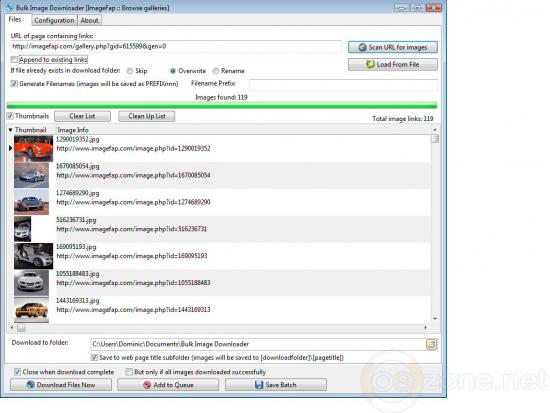Select the Rename radio option
The width and height of the screenshot is (550, 413).
(x=216, y=71)
